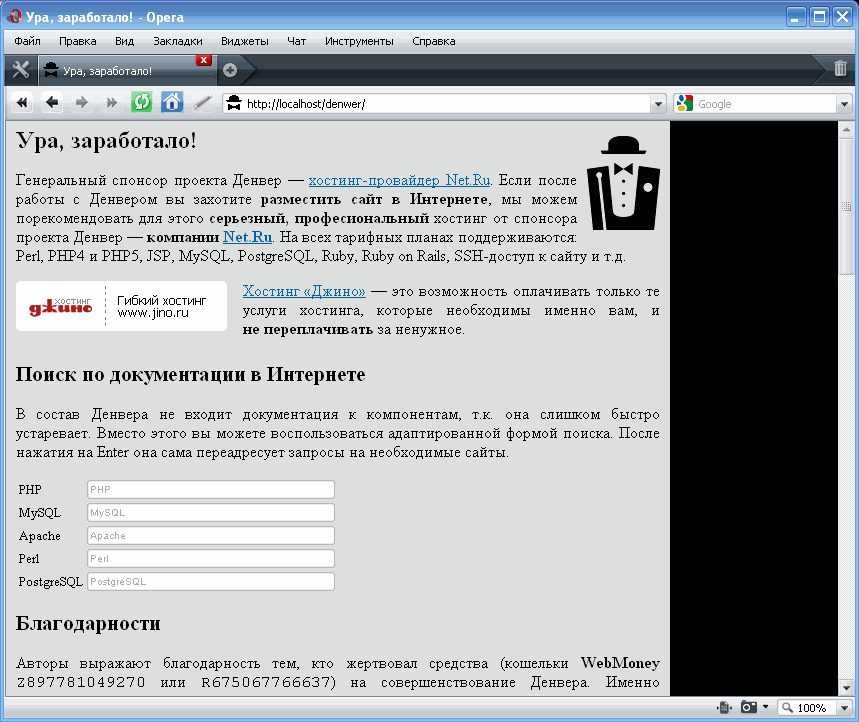The image size is (859, 722).
Task: Open the Виджеты menu
Action: (245, 41)
